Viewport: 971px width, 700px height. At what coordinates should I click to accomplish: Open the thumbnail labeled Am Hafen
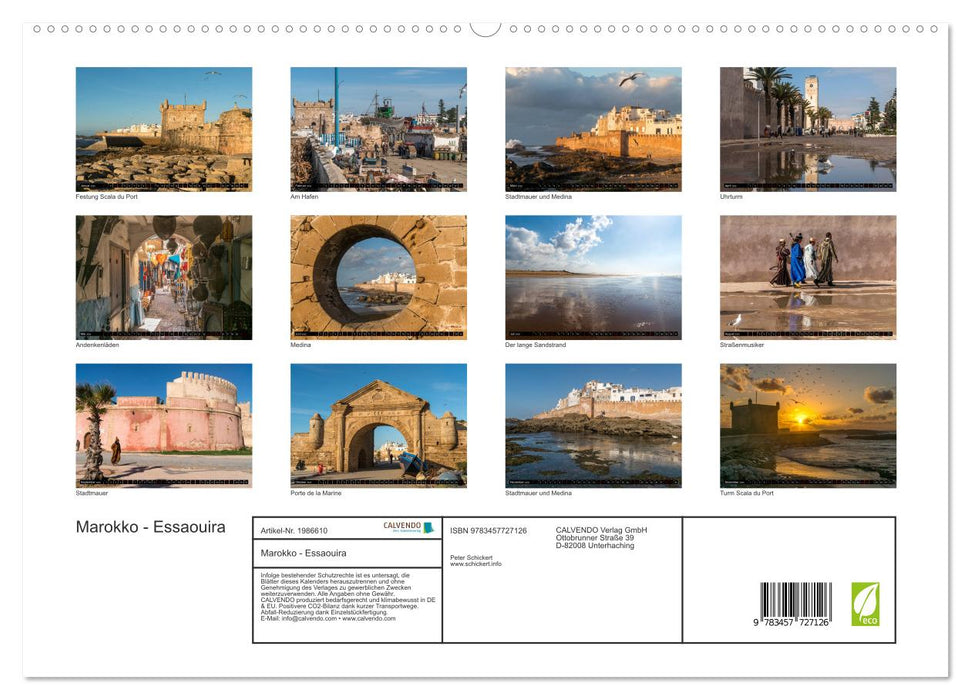[x=378, y=127]
